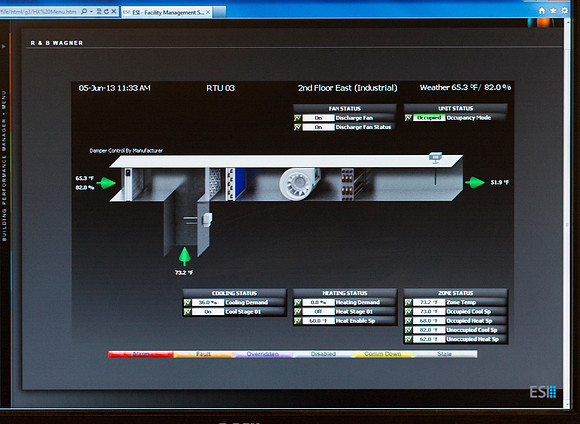Image resolution: width=580 pixels, height=424 pixels.
Task: Click the Unoccupied Cool Sp 82.0 °F value
Action: pyautogui.click(x=429, y=330)
